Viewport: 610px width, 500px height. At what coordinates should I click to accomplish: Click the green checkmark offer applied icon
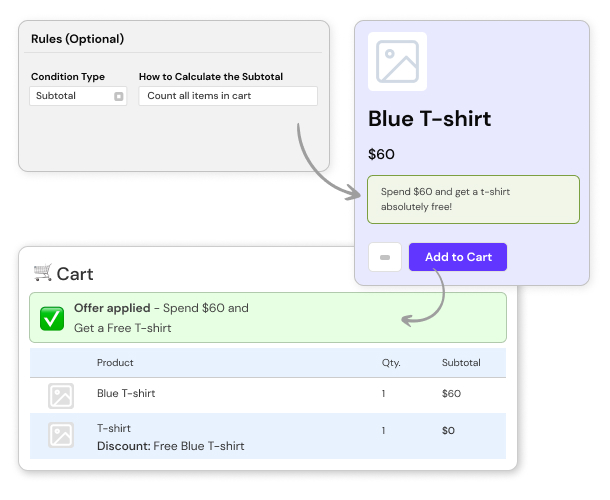52,318
